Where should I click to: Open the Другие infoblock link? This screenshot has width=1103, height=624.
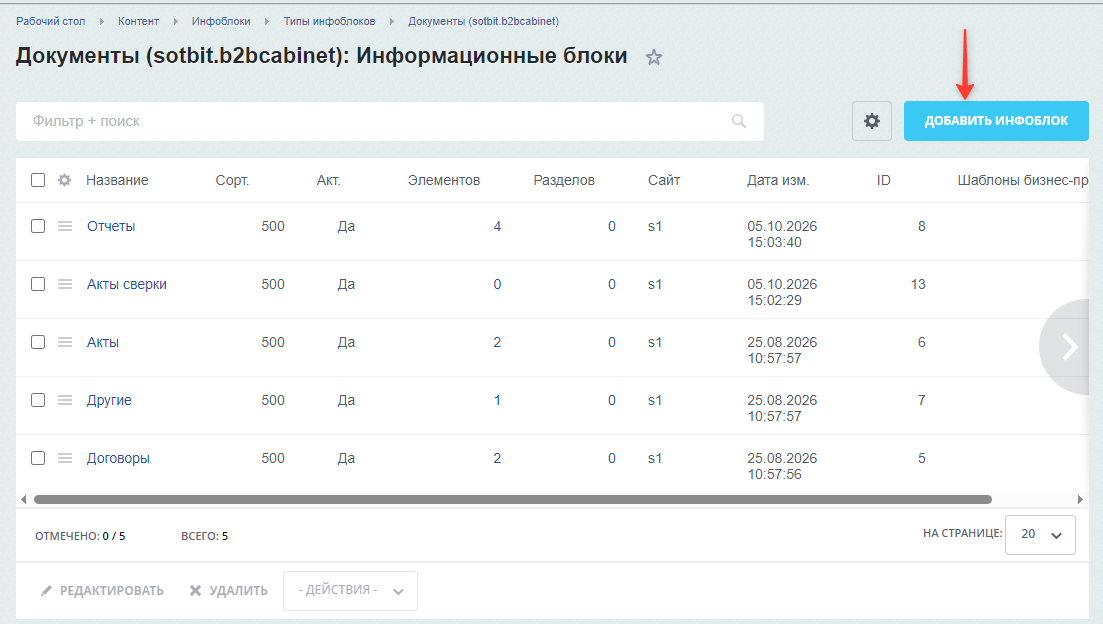[x=109, y=401]
